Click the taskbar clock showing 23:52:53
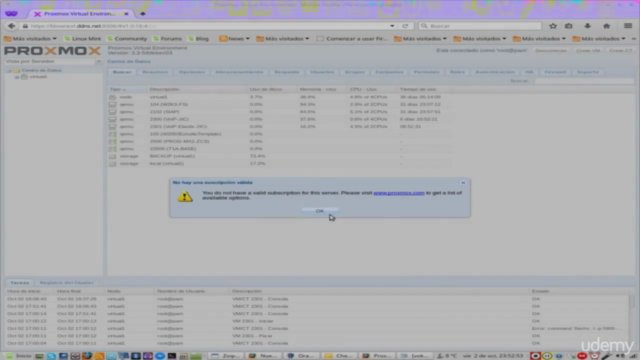640x360 pixels. click(x=493, y=356)
